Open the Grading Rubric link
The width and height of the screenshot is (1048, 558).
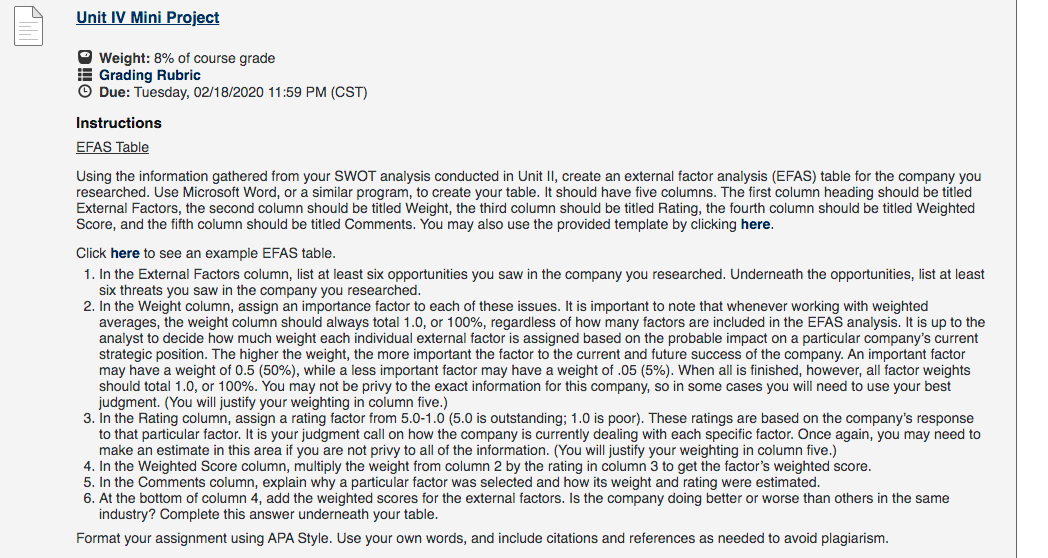[x=150, y=75]
